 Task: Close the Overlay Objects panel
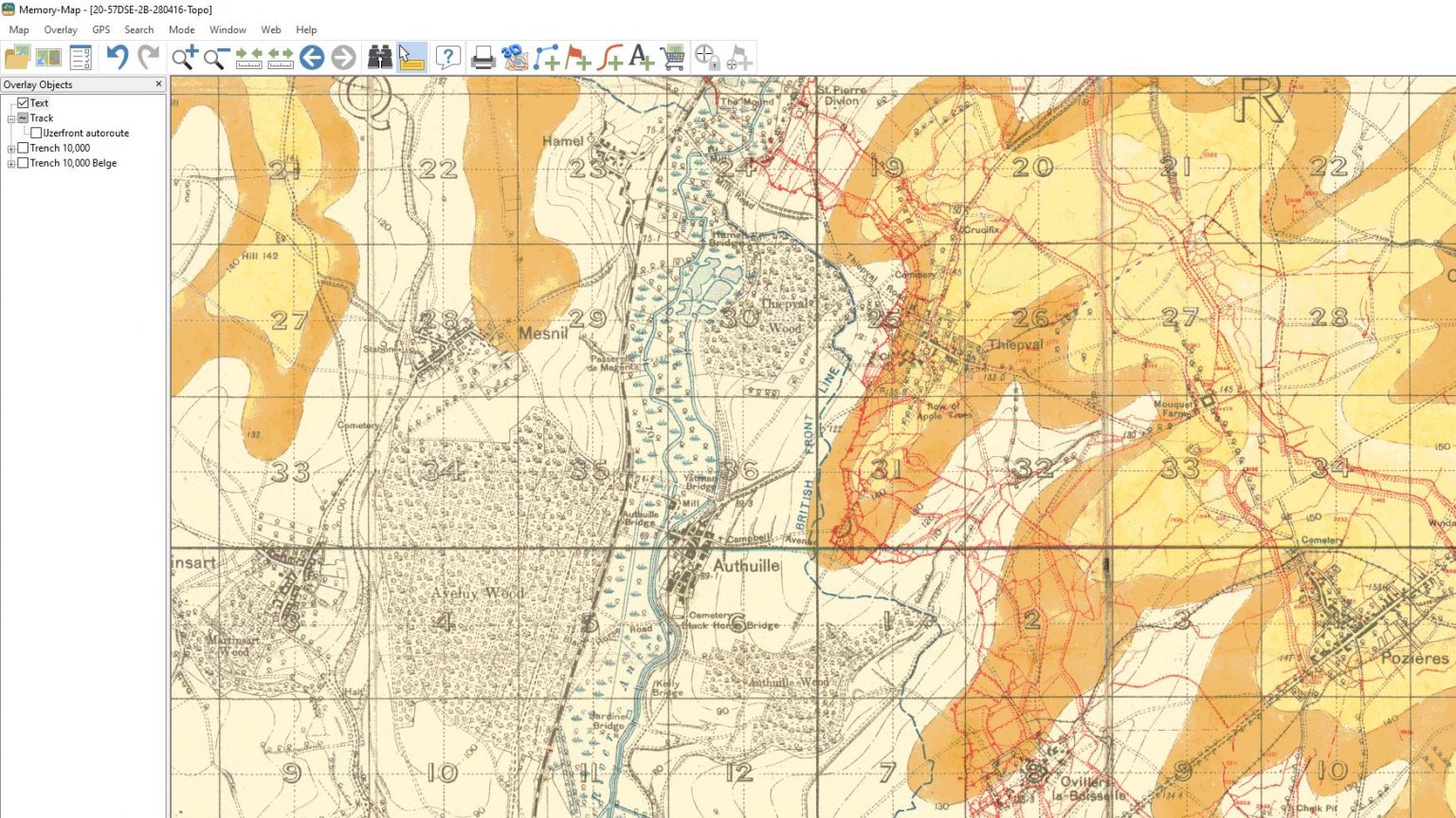[x=158, y=84]
